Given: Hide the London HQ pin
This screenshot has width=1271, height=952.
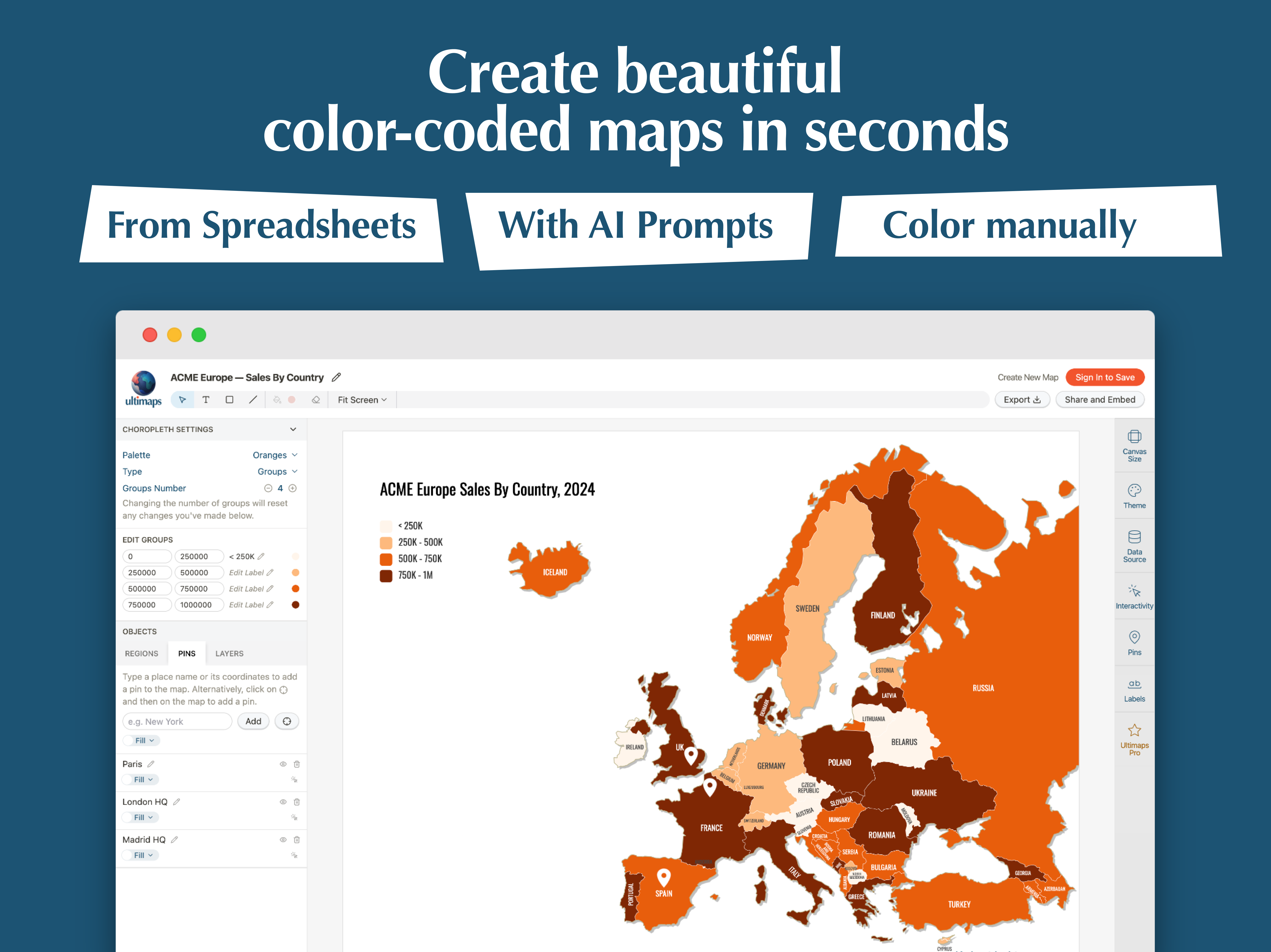Looking at the screenshot, I should [283, 801].
